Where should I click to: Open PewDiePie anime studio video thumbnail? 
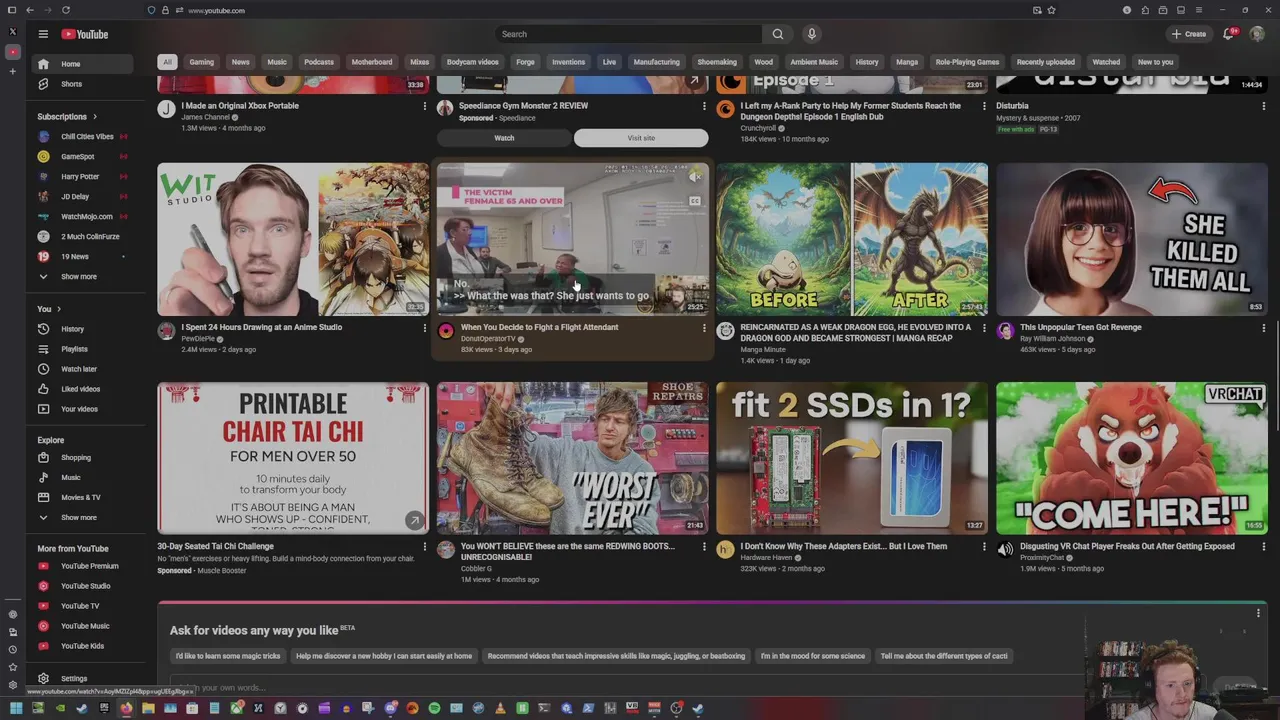click(293, 239)
